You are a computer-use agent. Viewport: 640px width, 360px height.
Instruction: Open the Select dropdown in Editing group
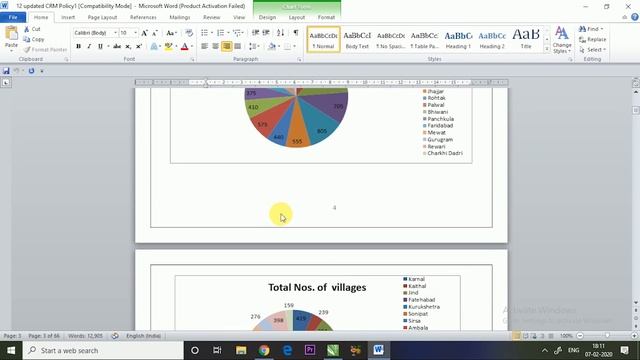[x=592, y=49]
